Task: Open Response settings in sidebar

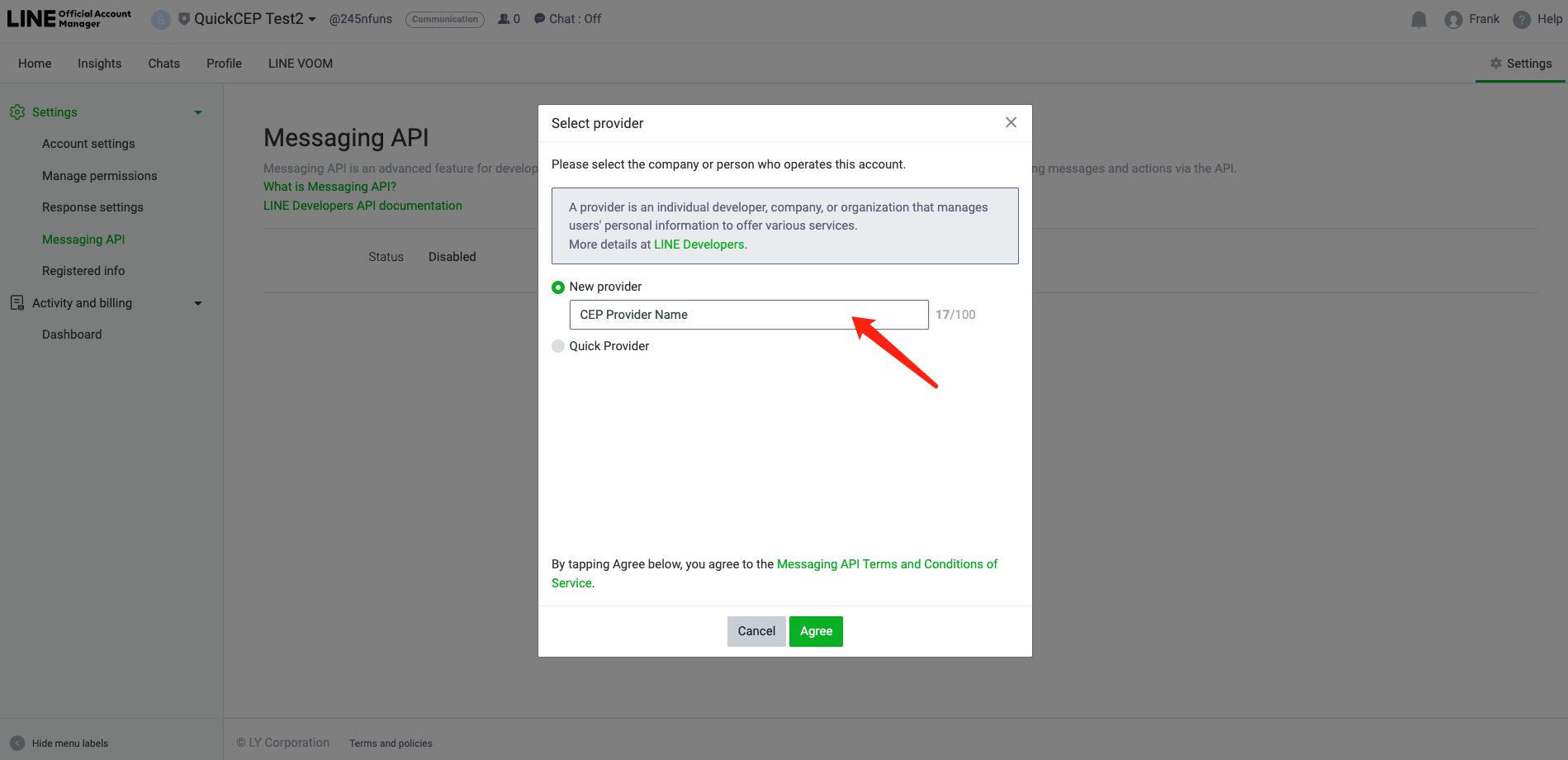Action: point(92,207)
